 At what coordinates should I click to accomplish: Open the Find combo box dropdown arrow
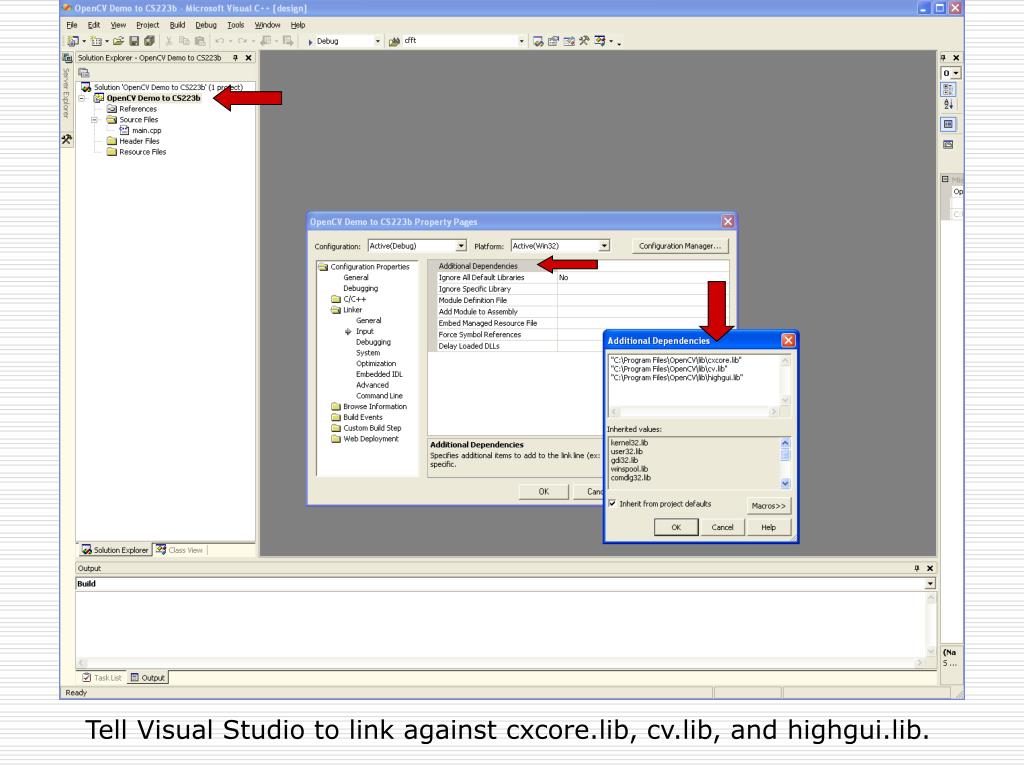click(x=521, y=41)
